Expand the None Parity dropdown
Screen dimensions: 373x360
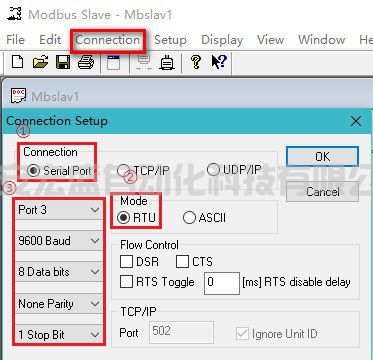pos(59,304)
